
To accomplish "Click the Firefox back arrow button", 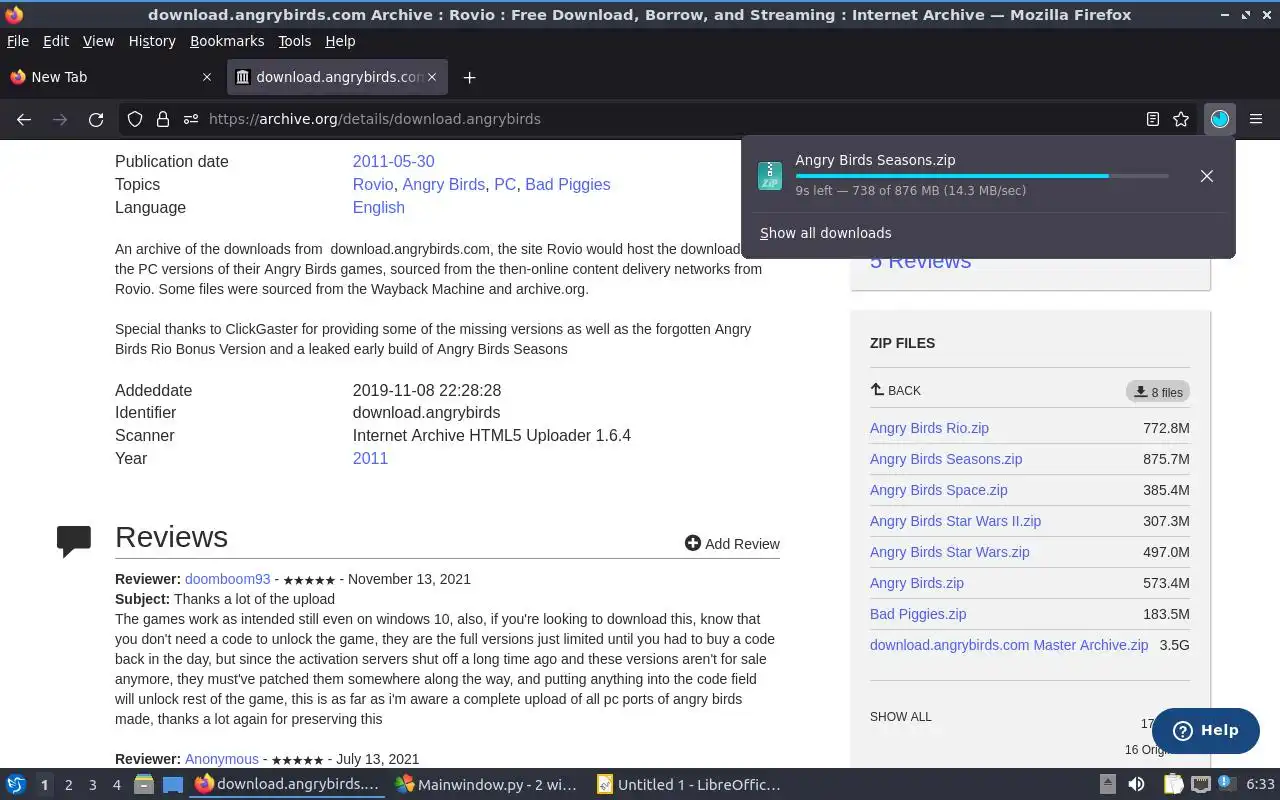I will tap(24, 119).
